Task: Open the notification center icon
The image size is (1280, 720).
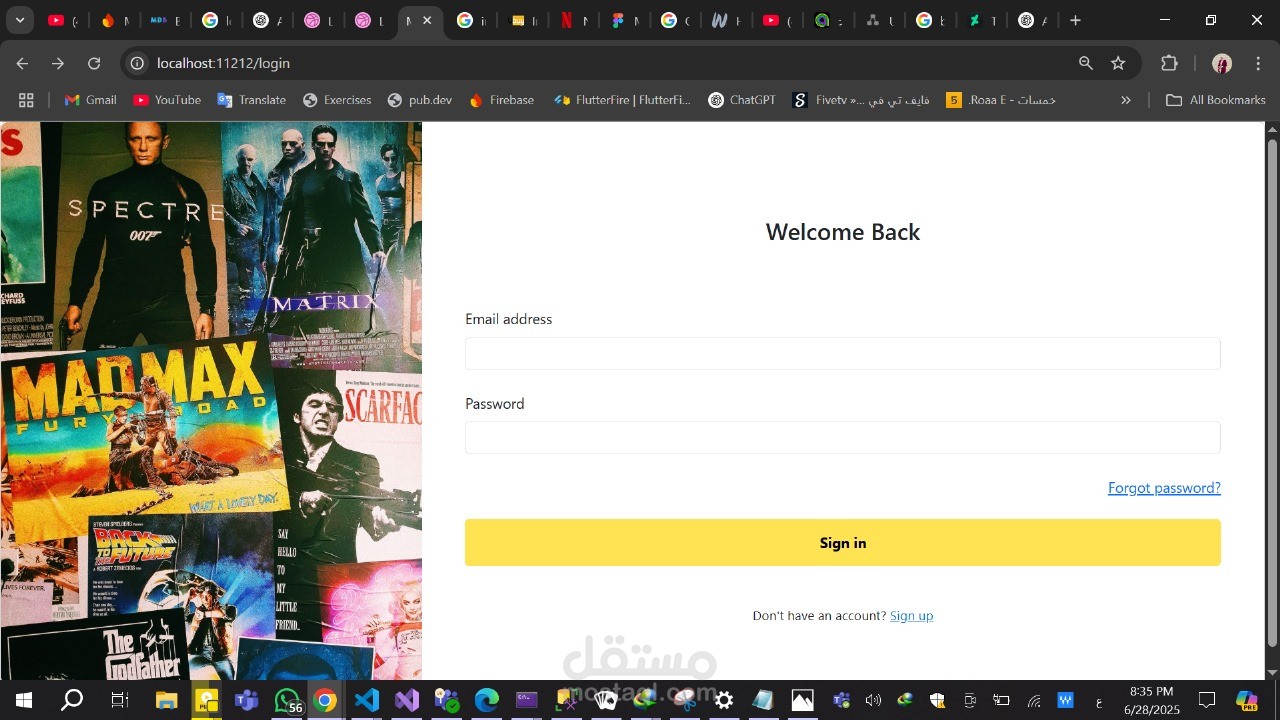Action: 1207,700
